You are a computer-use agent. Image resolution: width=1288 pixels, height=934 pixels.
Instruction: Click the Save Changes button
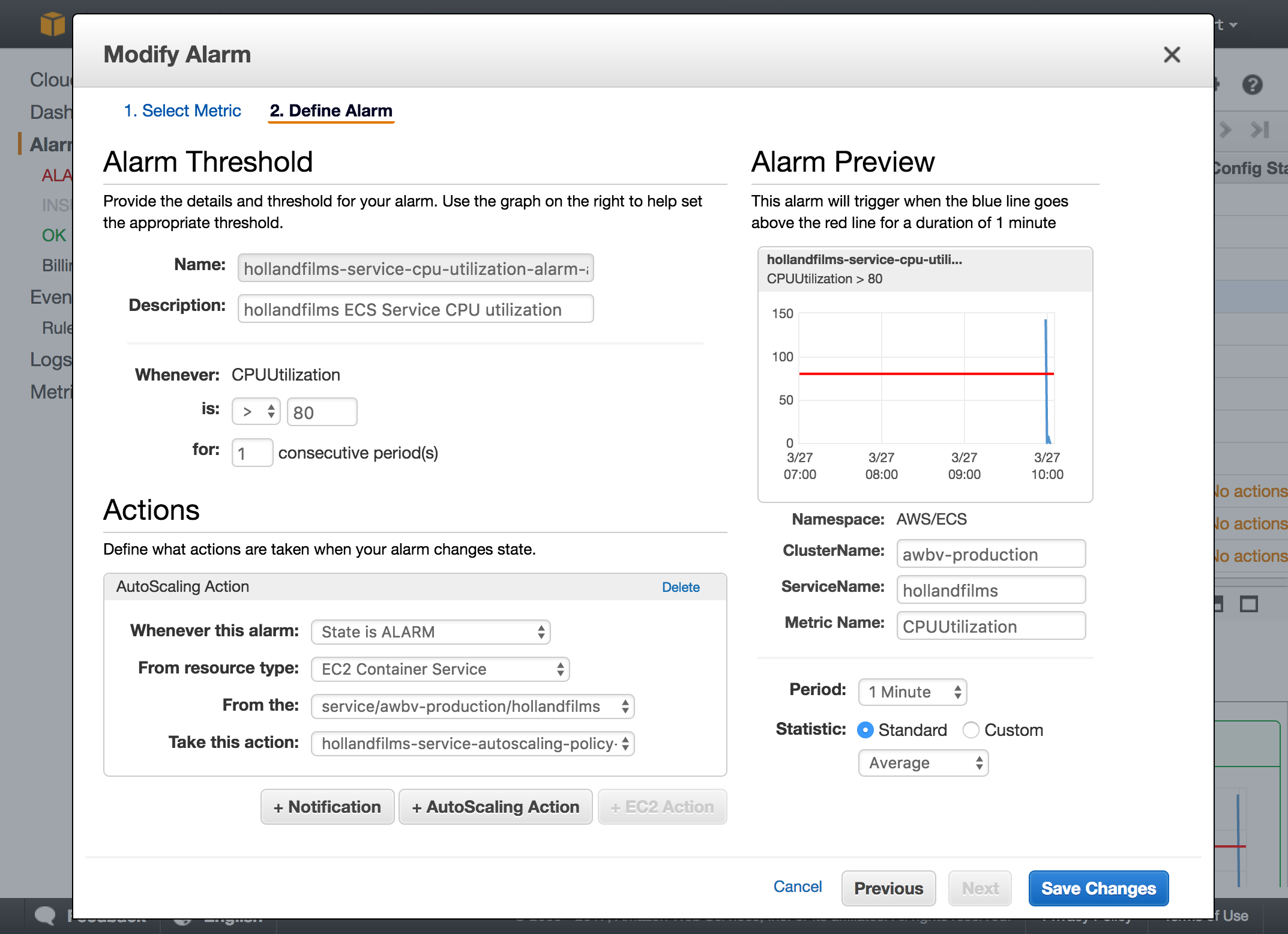1098,888
